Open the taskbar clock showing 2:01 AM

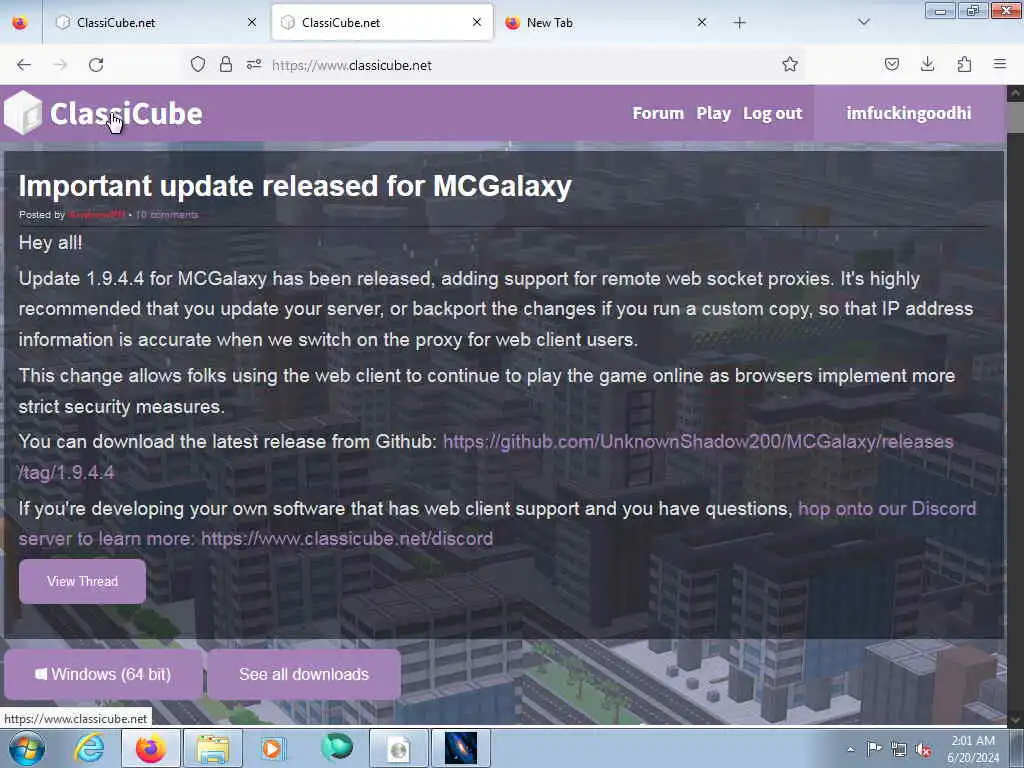(x=973, y=749)
